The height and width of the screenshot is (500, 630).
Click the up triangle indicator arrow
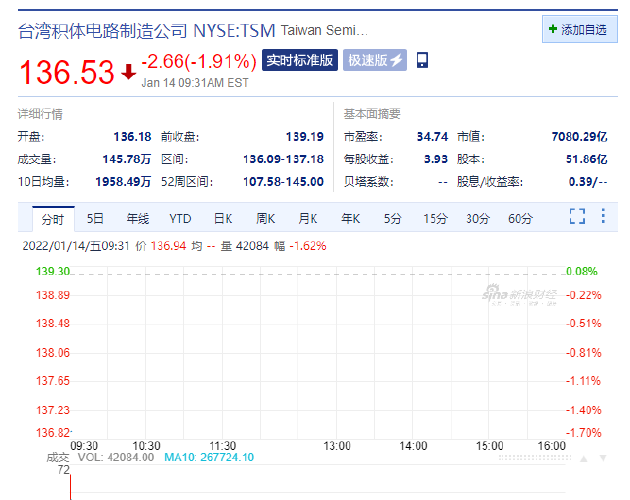click(584, 459)
